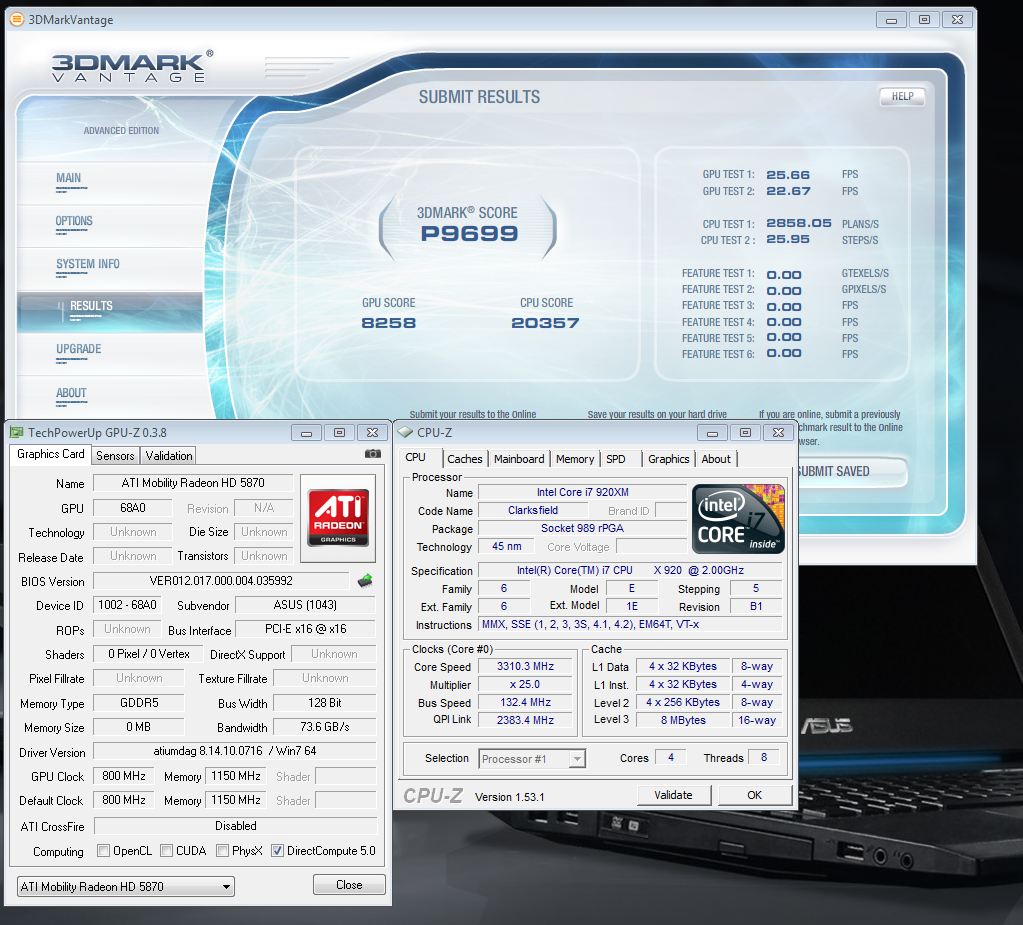Click the GPU Name field in GPU-Z

tap(193, 483)
